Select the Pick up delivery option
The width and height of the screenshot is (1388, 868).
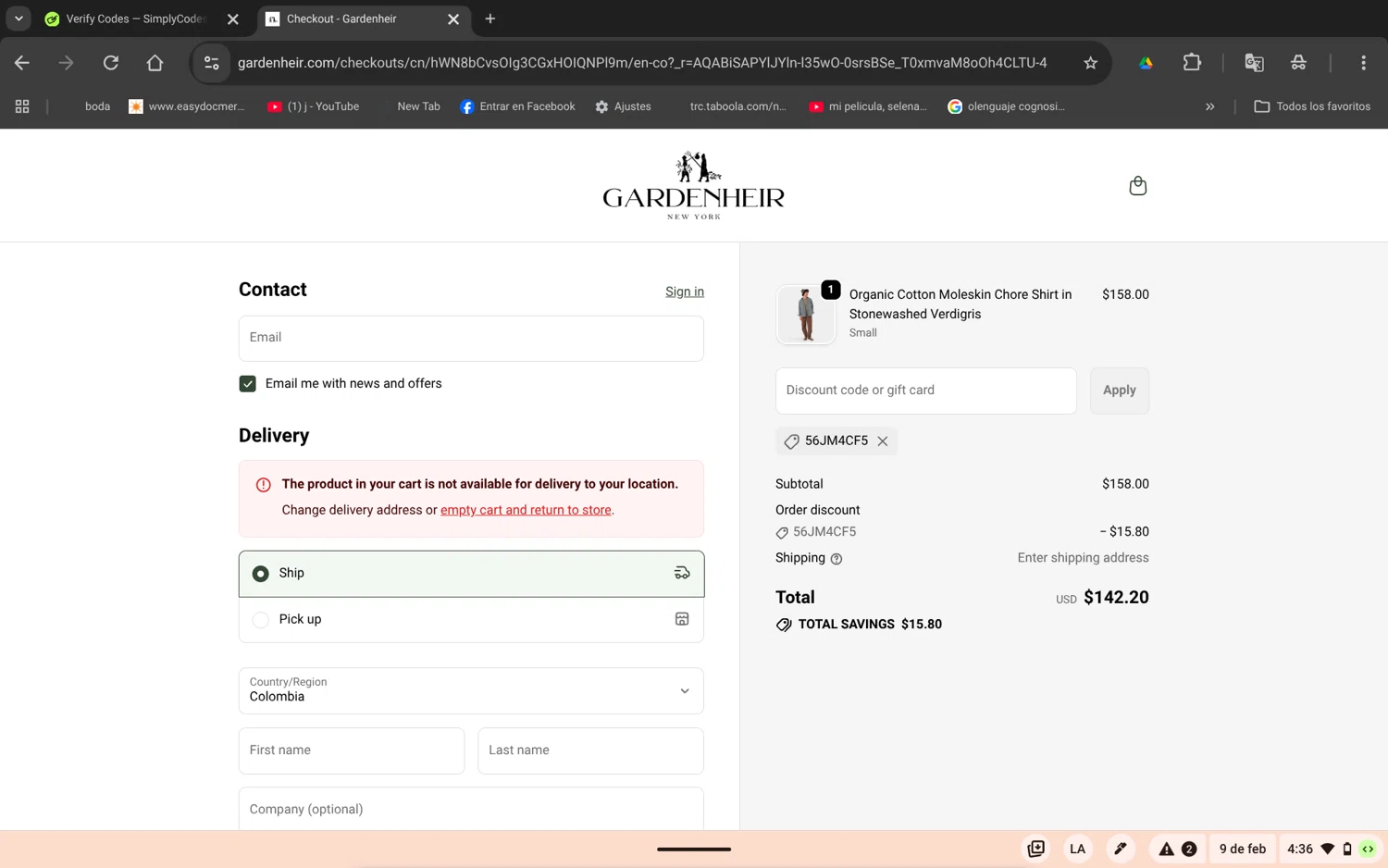tap(471, 620)
